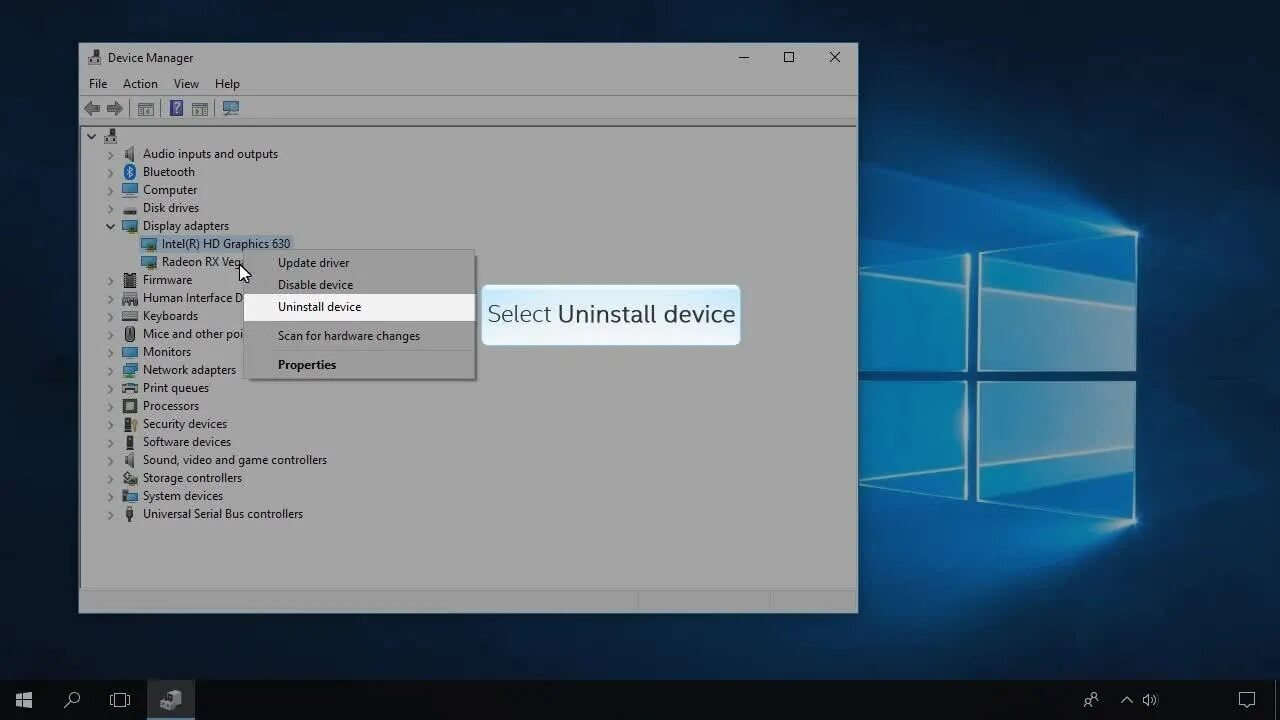Expand the Keyboards category
Screen dimensions: 1280x720
coord(111,316)
